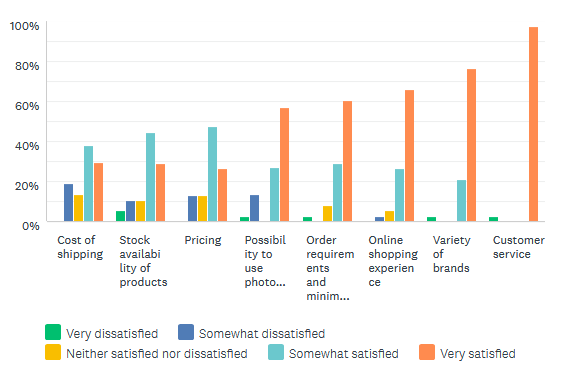Click the Somewhat dissatisfied blue legend swatch

click(x=186, y=332)
